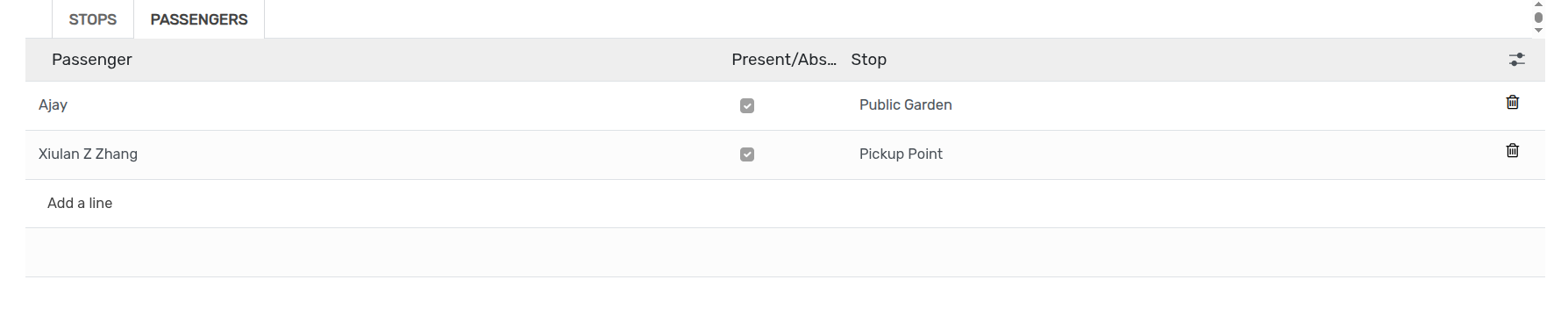Click the scrollbar up arrow

[1538, 4]
